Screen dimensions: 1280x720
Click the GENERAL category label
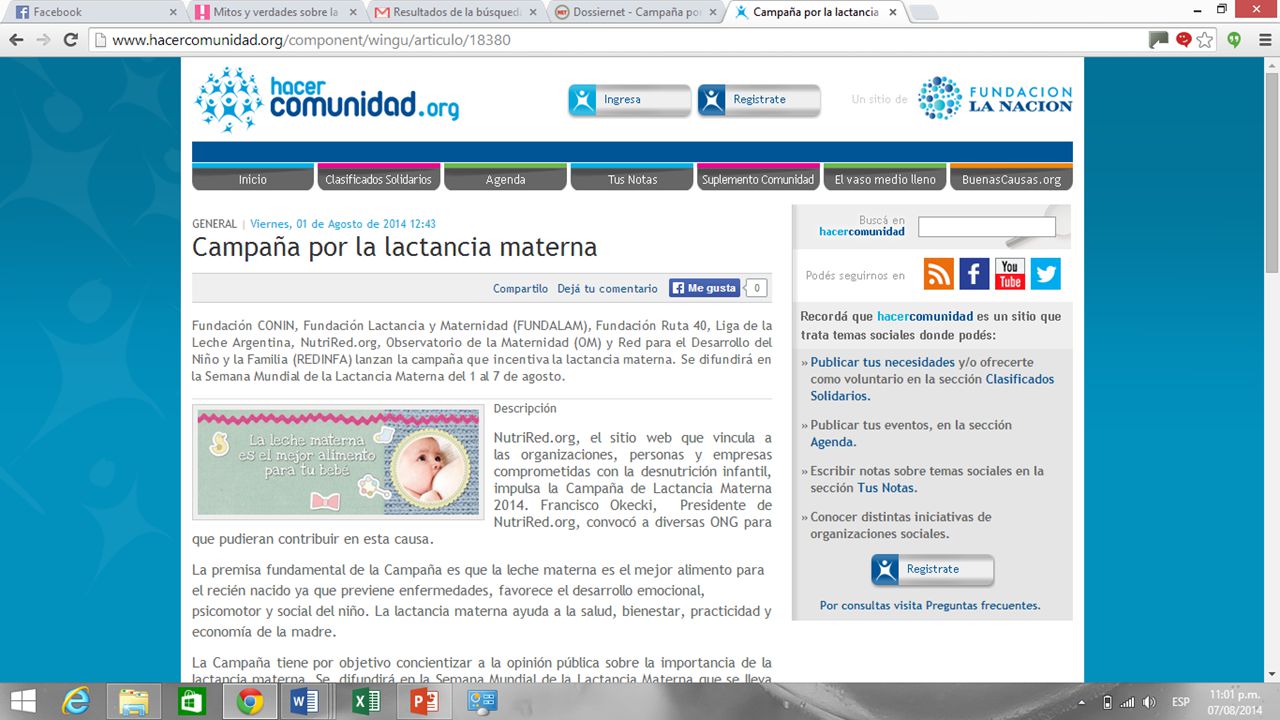[x=215, y=224]
